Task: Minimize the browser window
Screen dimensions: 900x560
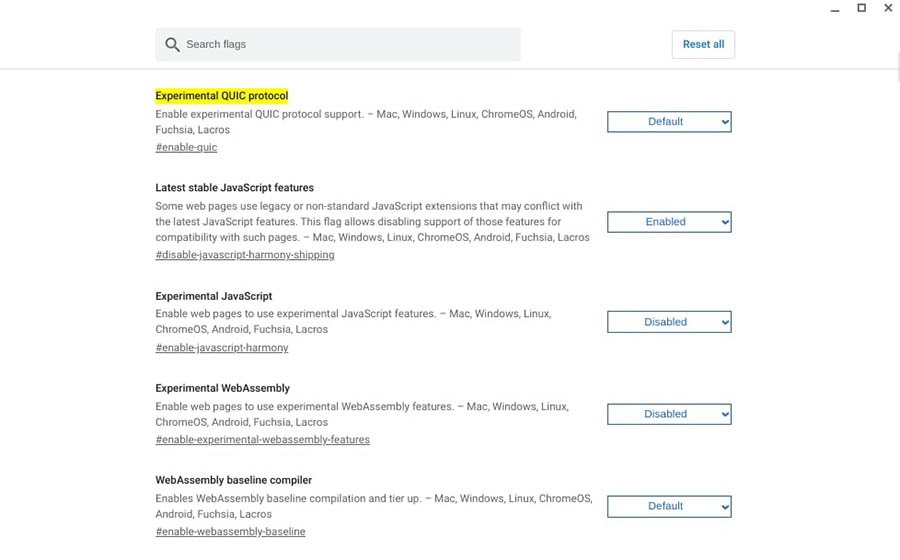Action: (835, 9)
